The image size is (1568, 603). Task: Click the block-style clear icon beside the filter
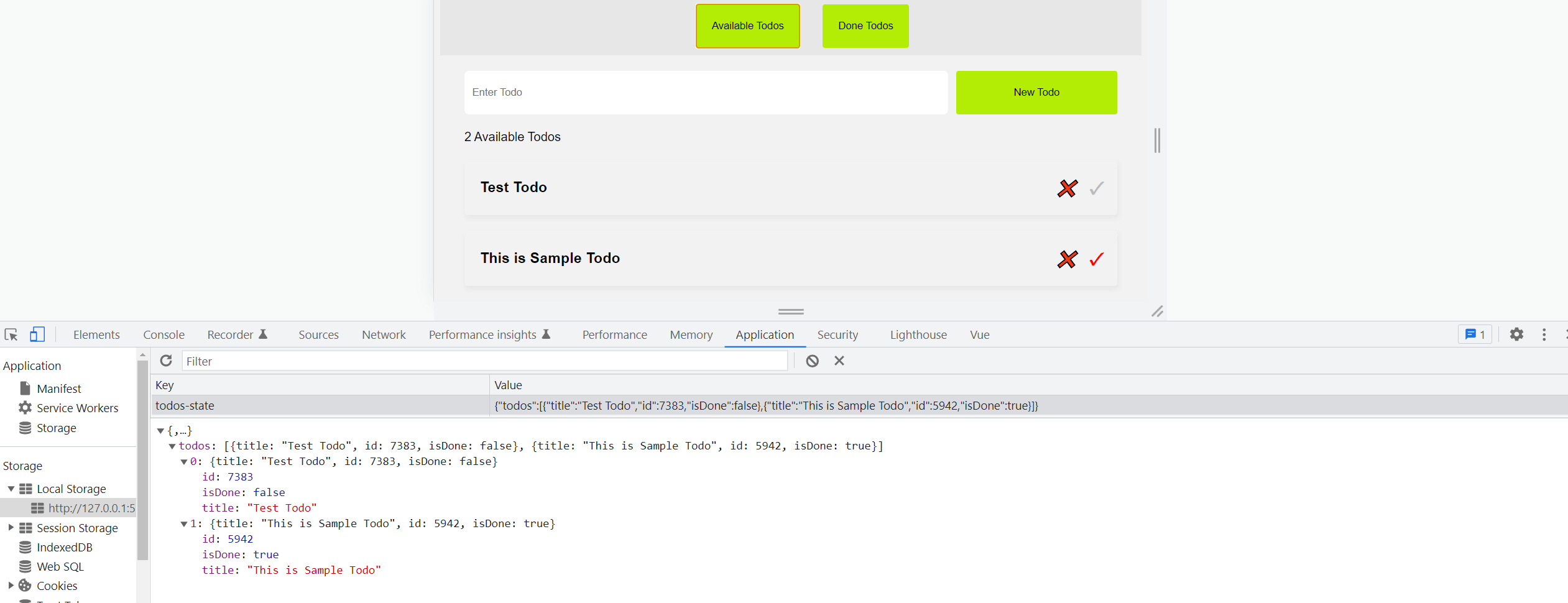(812, 361)
